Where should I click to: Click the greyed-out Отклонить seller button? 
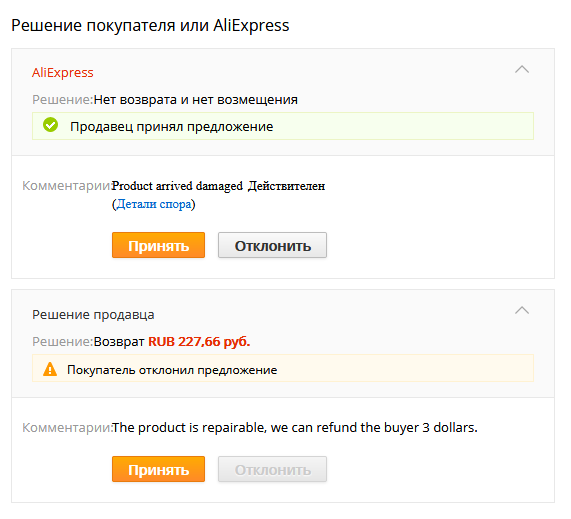tap(272, 469)
